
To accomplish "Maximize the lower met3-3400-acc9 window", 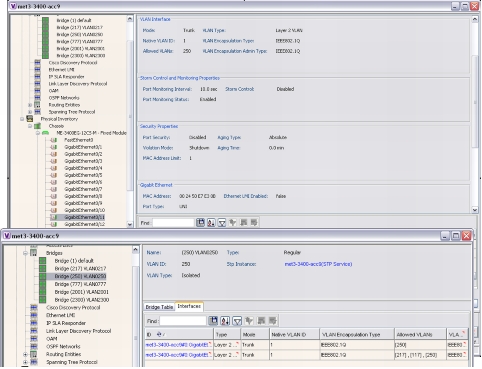I will (x=455, y=236).
